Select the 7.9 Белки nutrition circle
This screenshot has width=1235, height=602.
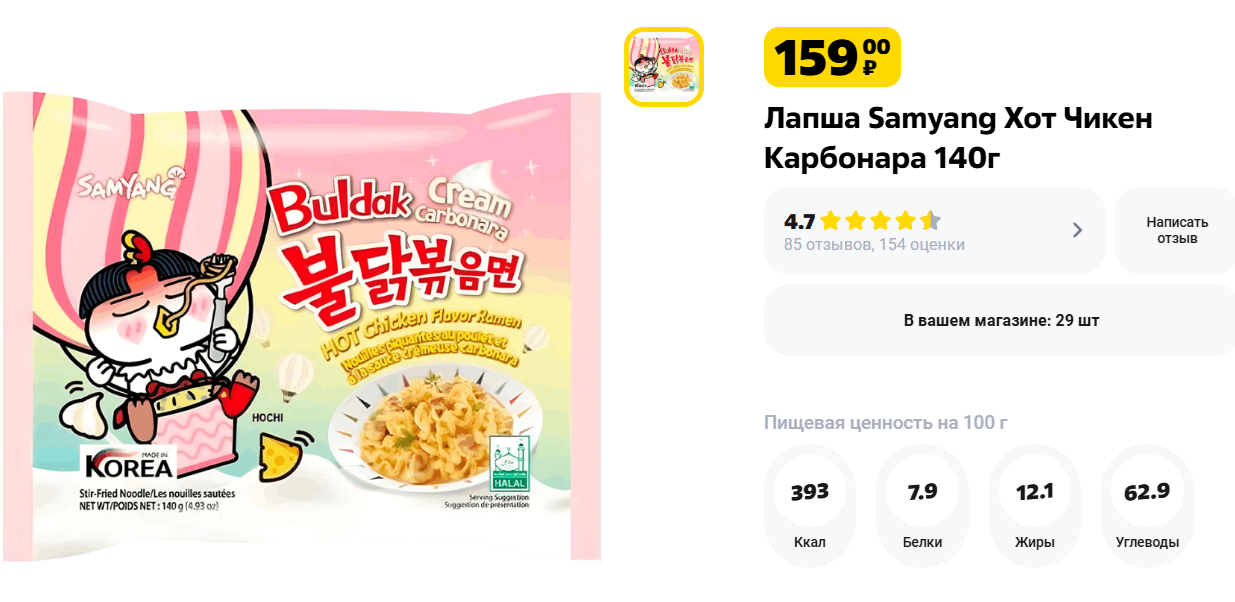tap(922, 505)
